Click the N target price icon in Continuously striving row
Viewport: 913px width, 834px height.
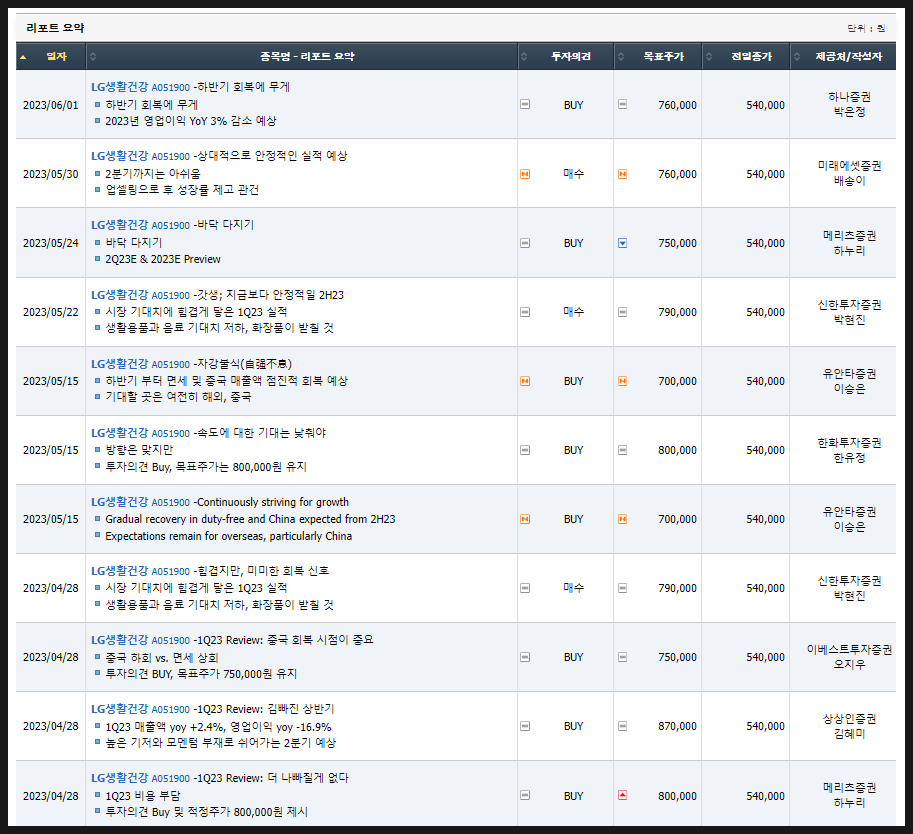[622, 519]
